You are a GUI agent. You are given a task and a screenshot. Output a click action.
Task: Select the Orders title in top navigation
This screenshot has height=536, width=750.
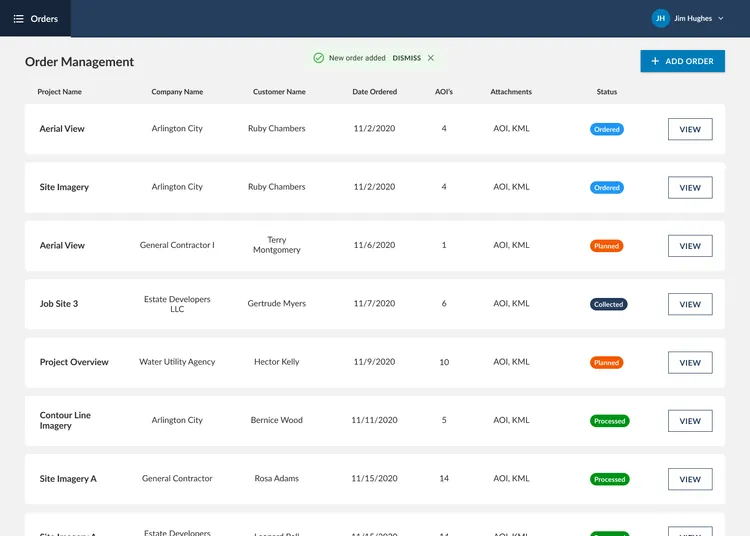point(45,18)
